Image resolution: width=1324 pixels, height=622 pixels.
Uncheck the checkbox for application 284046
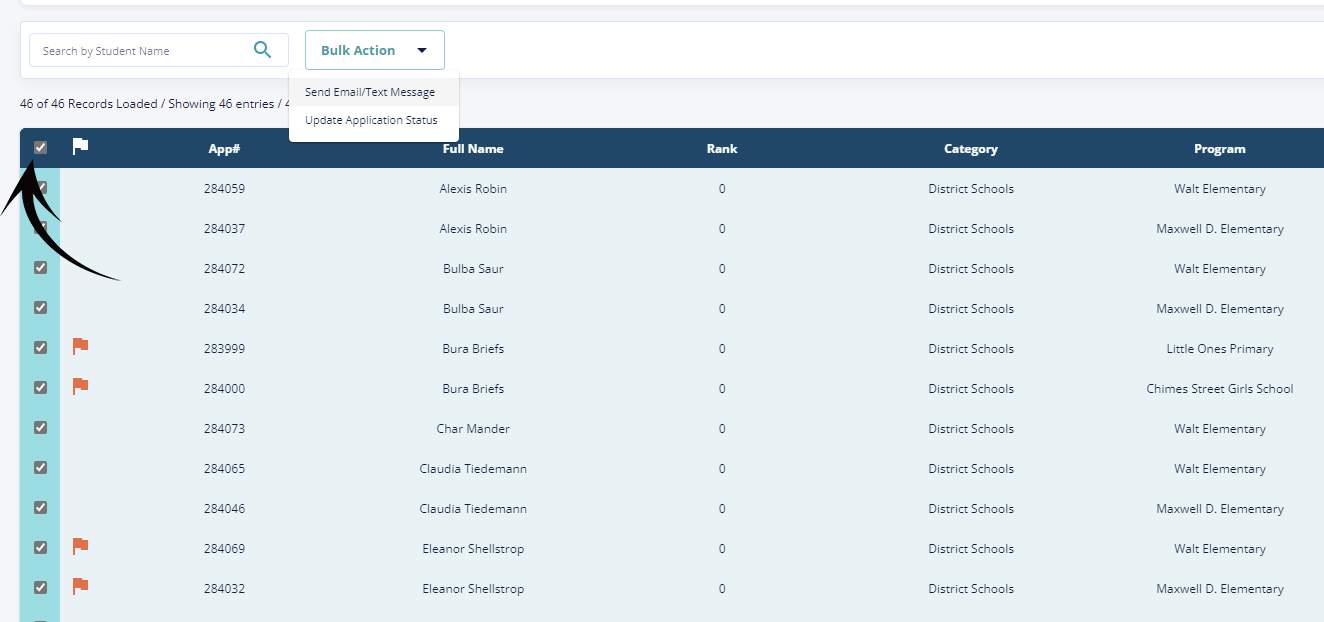(40, 508)
